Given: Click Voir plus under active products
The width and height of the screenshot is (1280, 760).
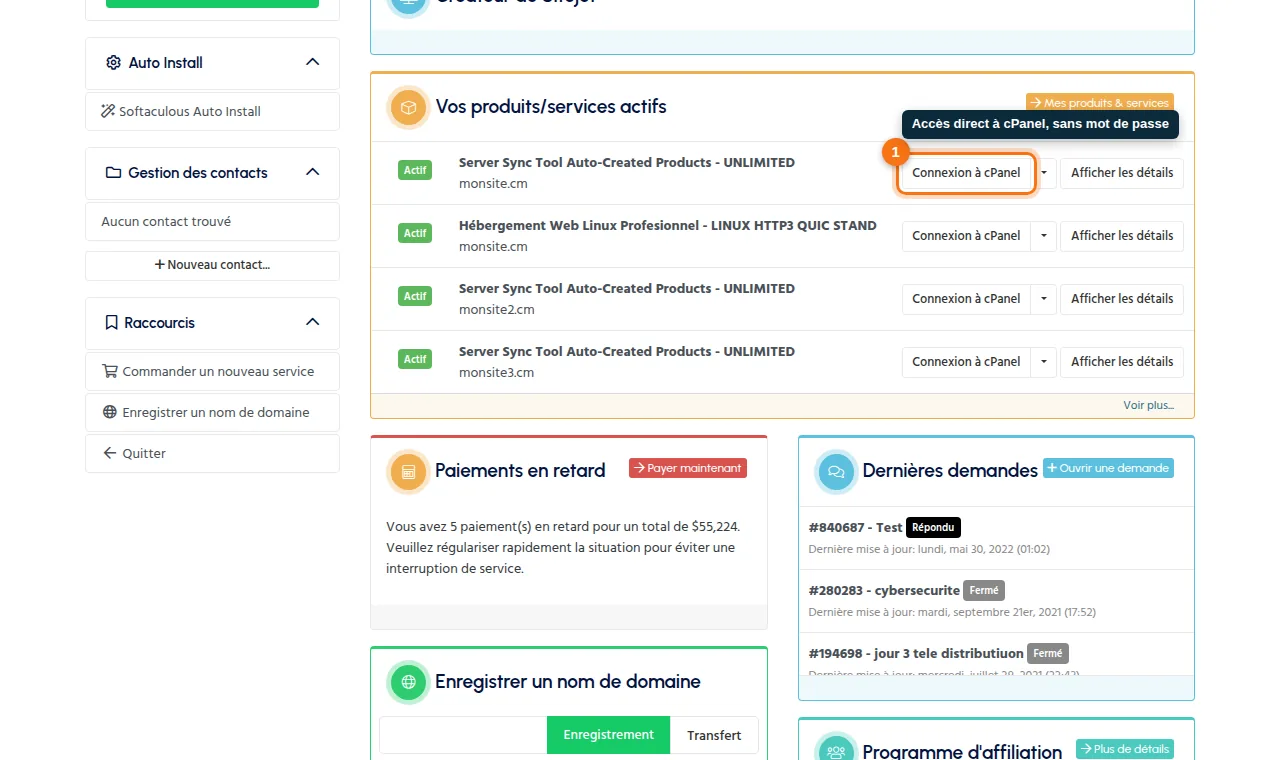Looking at the screenshot, I should click(x=1148, y=405).
